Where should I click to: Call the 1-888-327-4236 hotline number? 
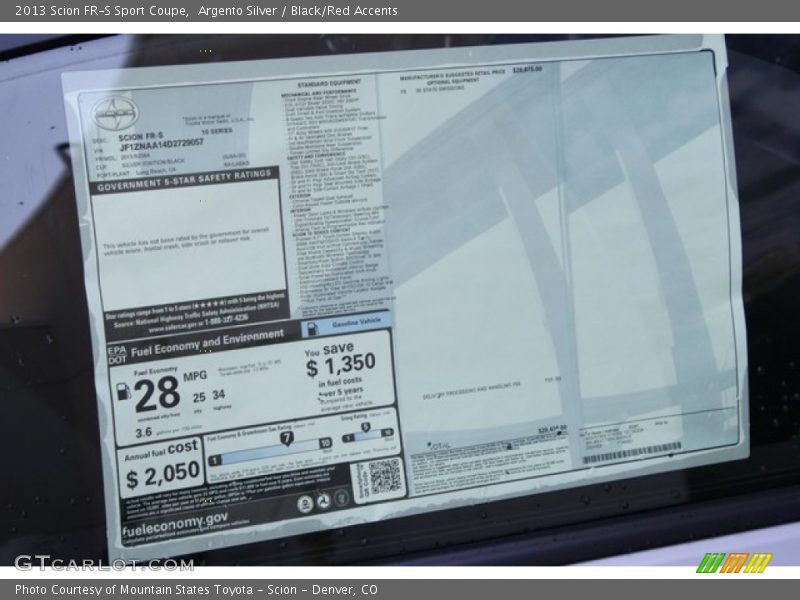tap(221, 318)
